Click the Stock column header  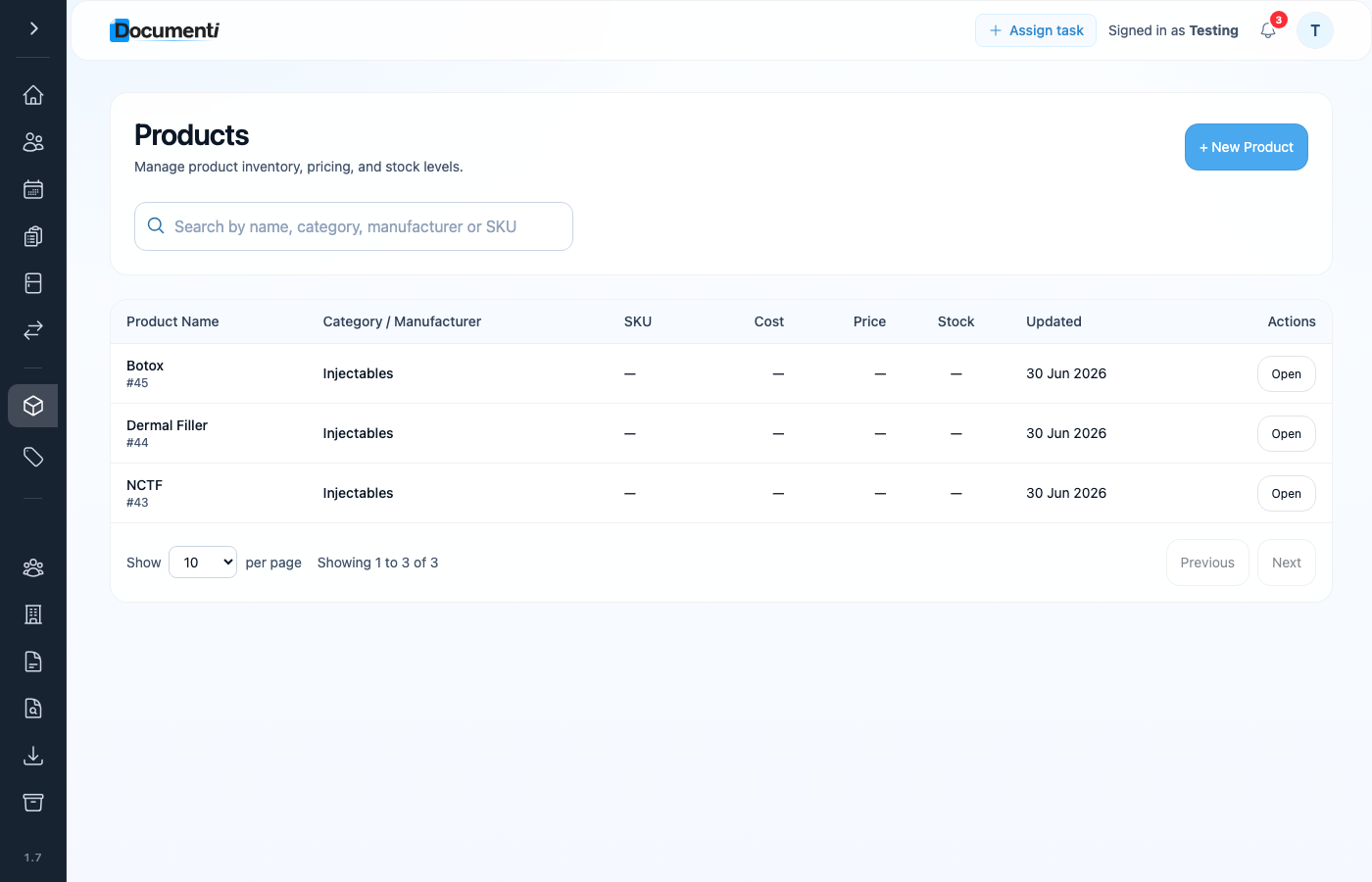tap(955, 321)
